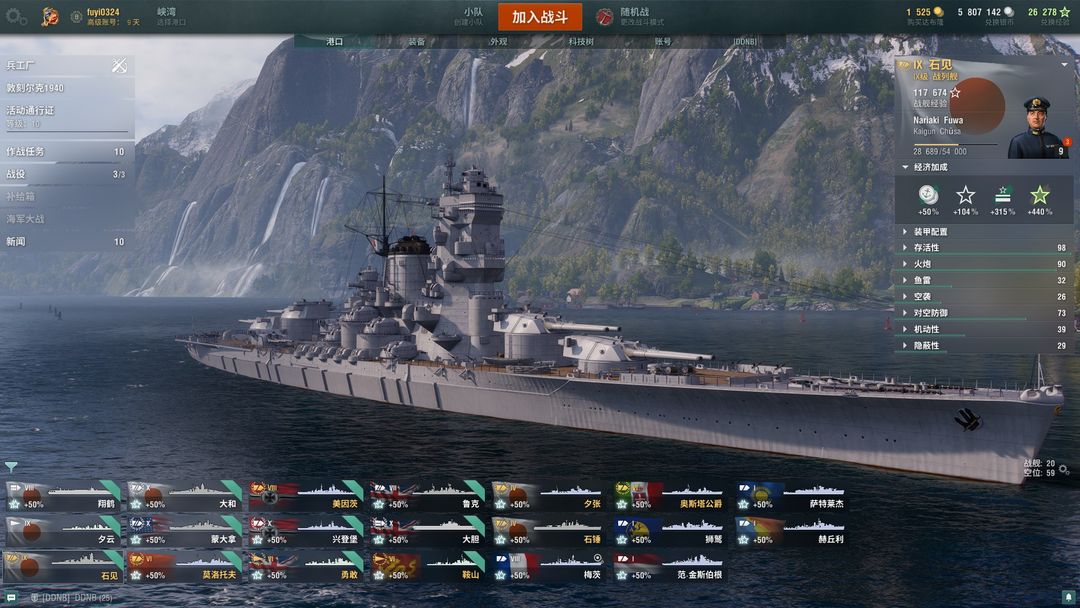
Task: Open the chat bubble icon
Action: 11,597
